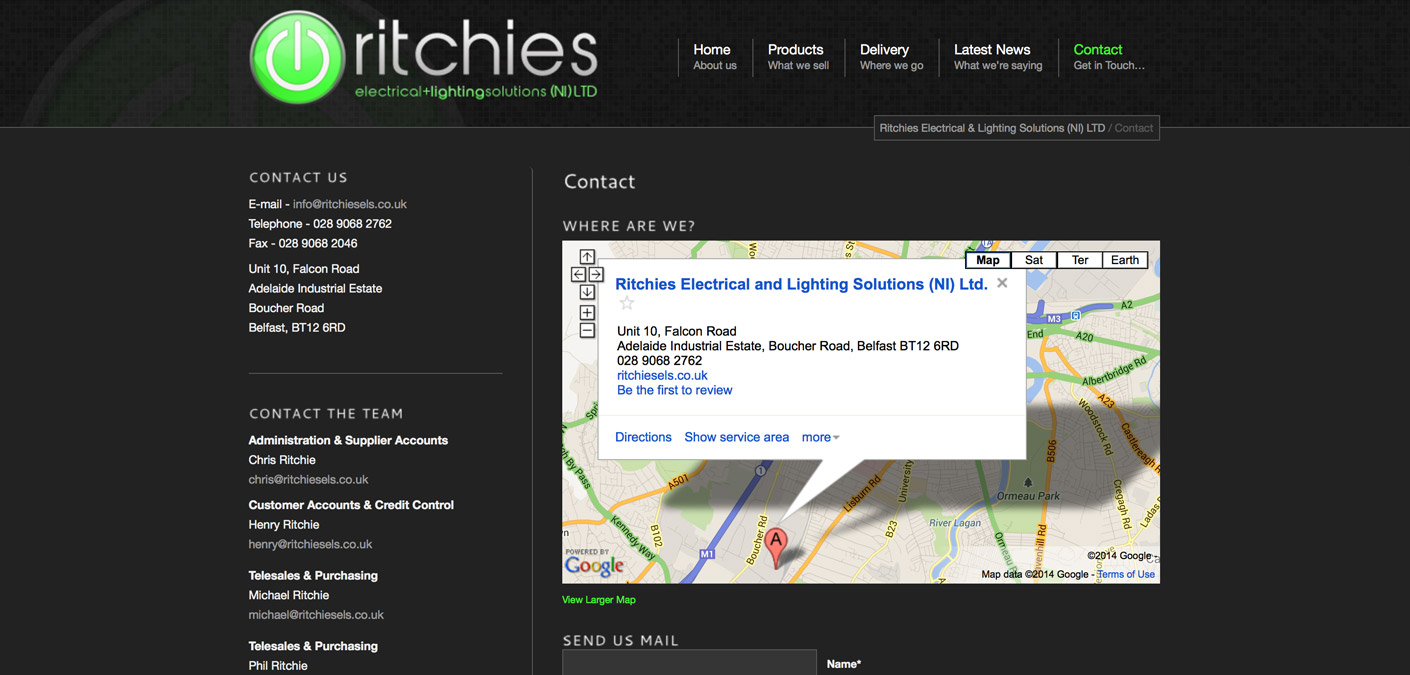
Task: Click the green power logo icon
Action: [x=297, y=58]
